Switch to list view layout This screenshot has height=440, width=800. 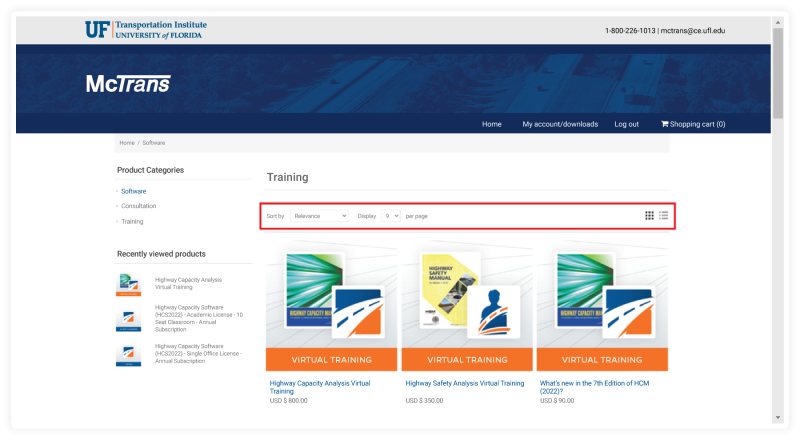(x=663, y=215)
